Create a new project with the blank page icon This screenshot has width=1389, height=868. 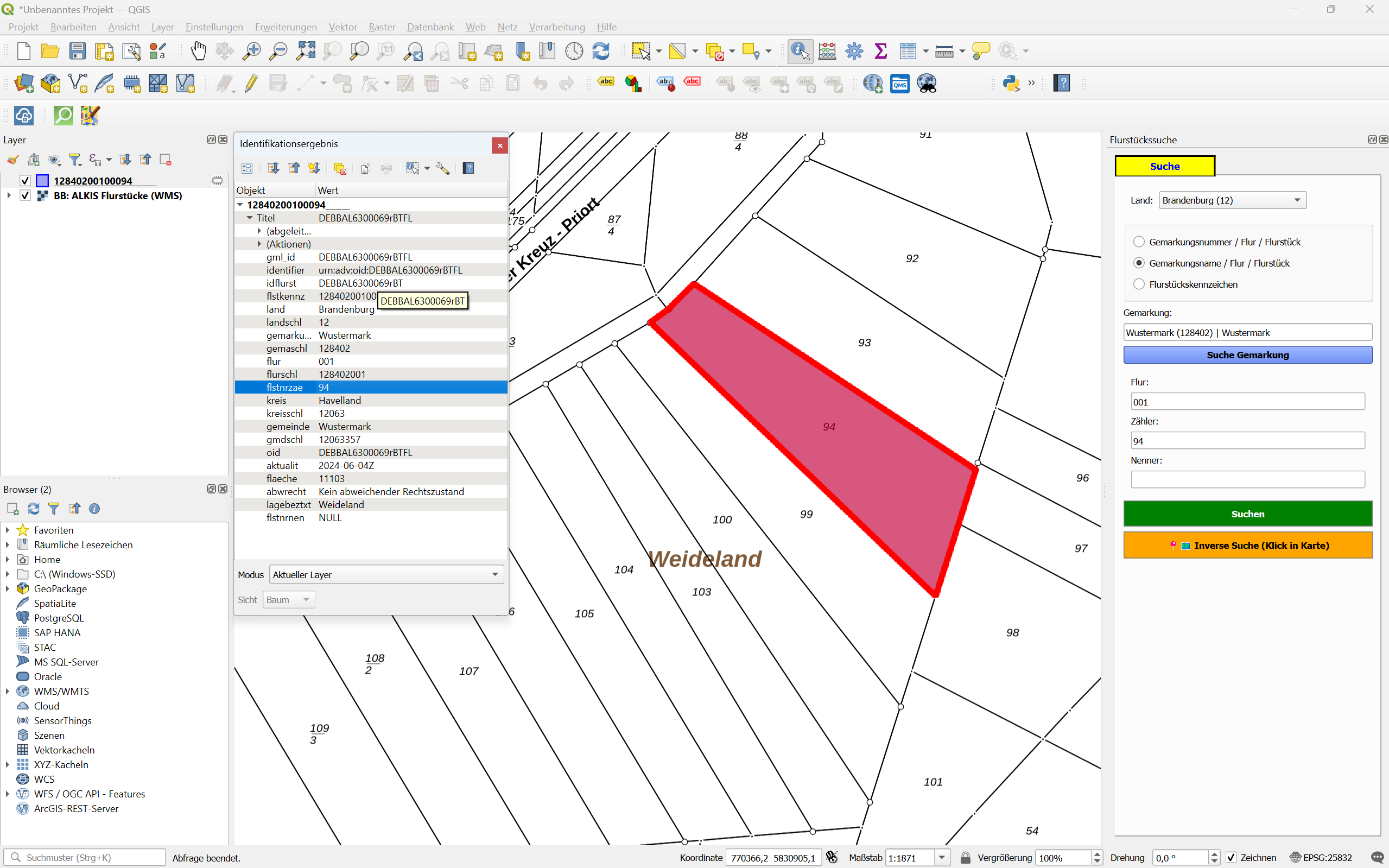pyautogui.click(x=23, y=51)
